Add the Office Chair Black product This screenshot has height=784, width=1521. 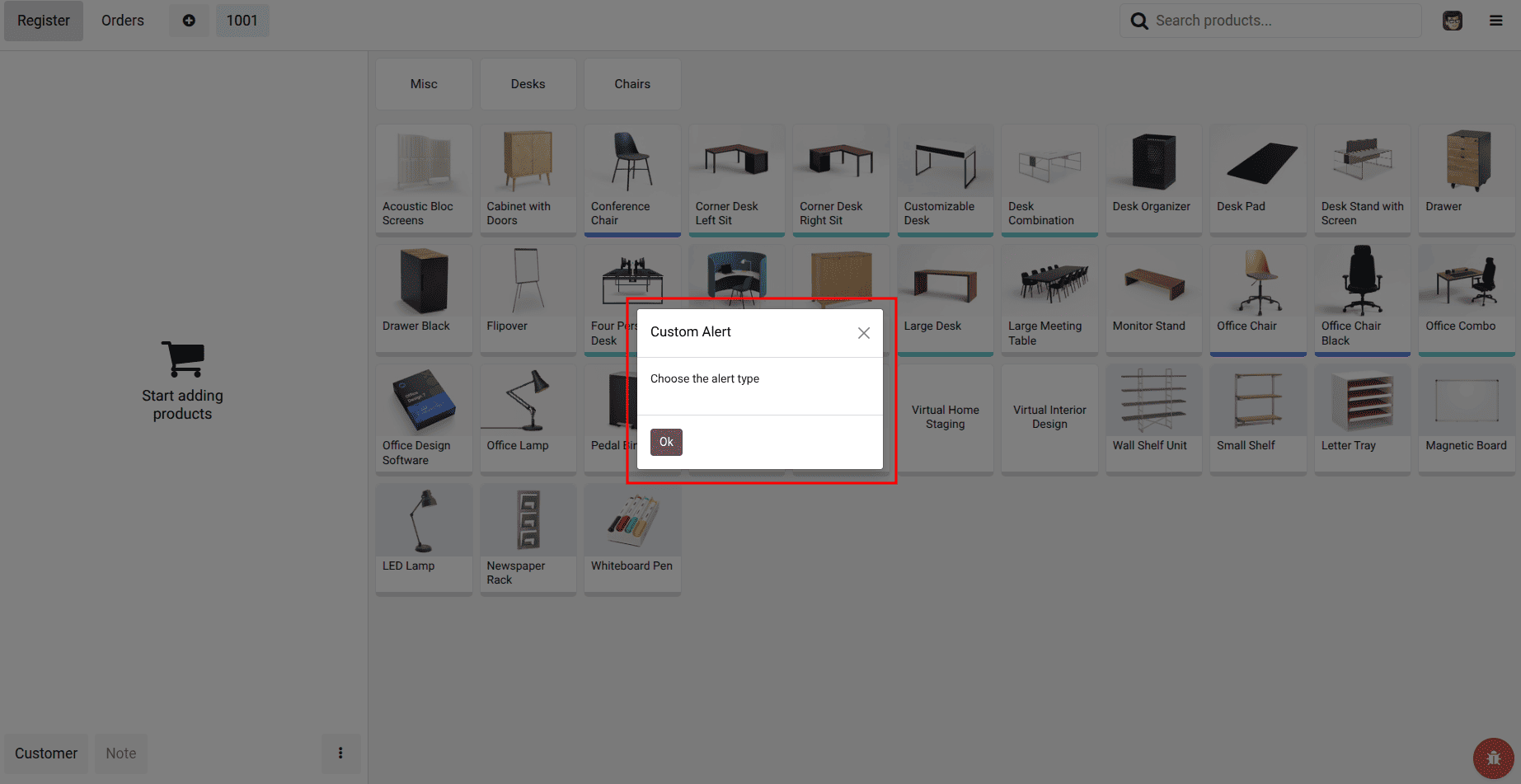tap(1362, 299)
